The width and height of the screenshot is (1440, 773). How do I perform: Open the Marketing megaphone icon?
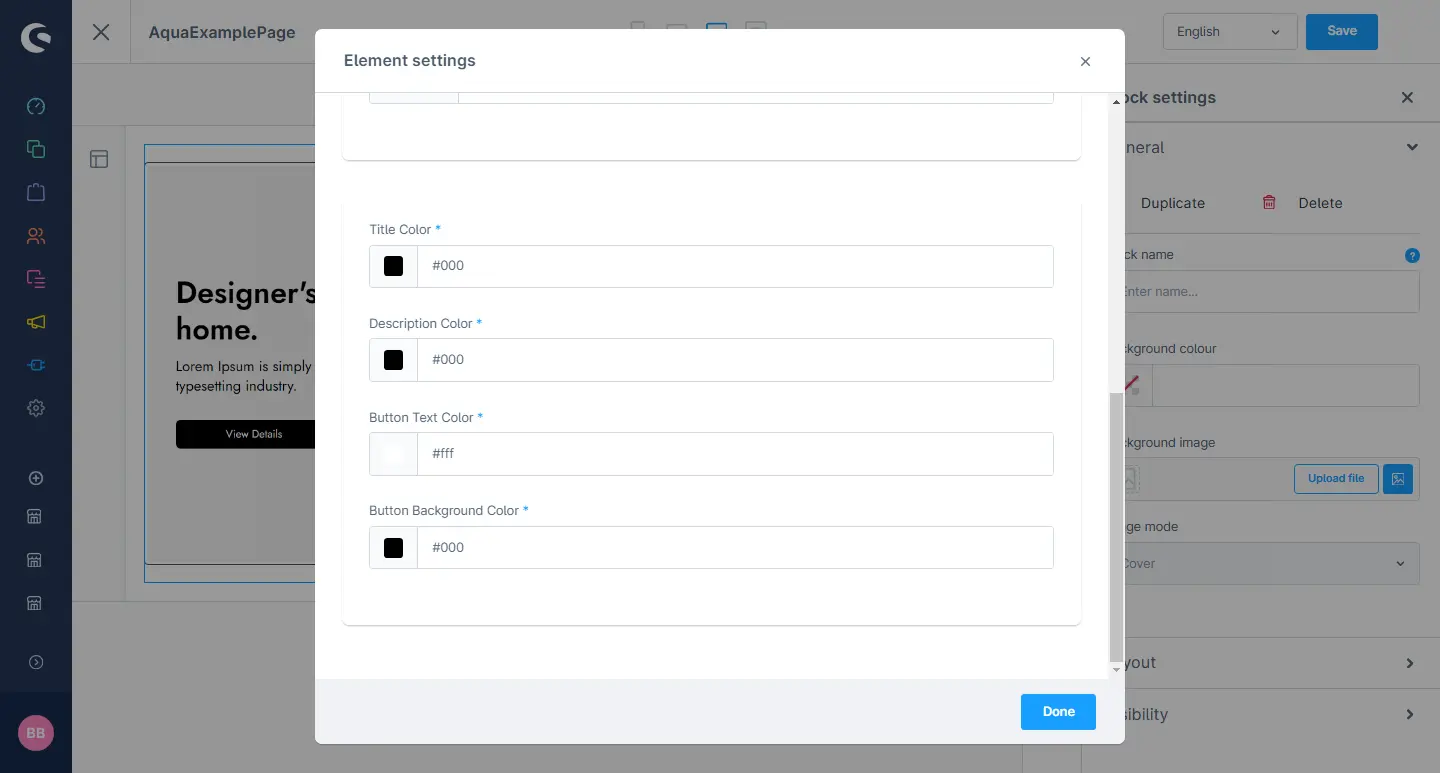pos(36,322)
